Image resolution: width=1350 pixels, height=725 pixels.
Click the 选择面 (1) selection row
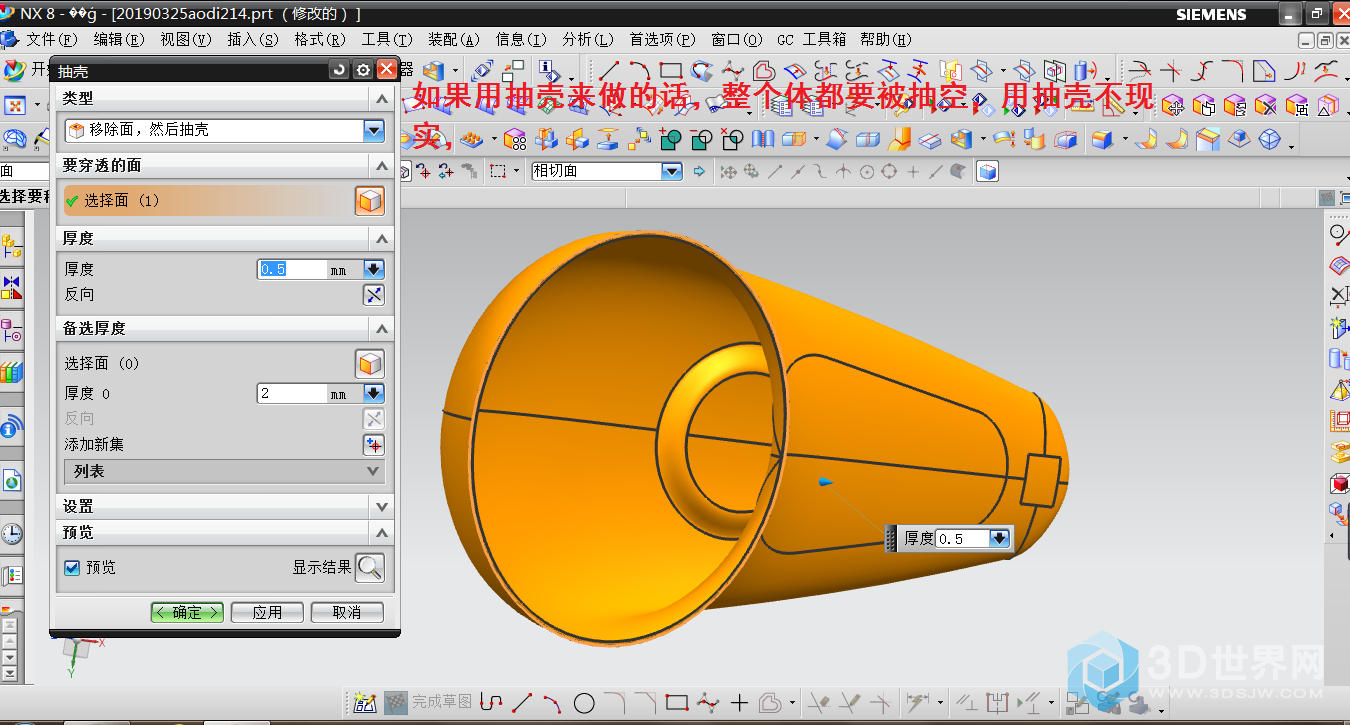coord(208,201)
